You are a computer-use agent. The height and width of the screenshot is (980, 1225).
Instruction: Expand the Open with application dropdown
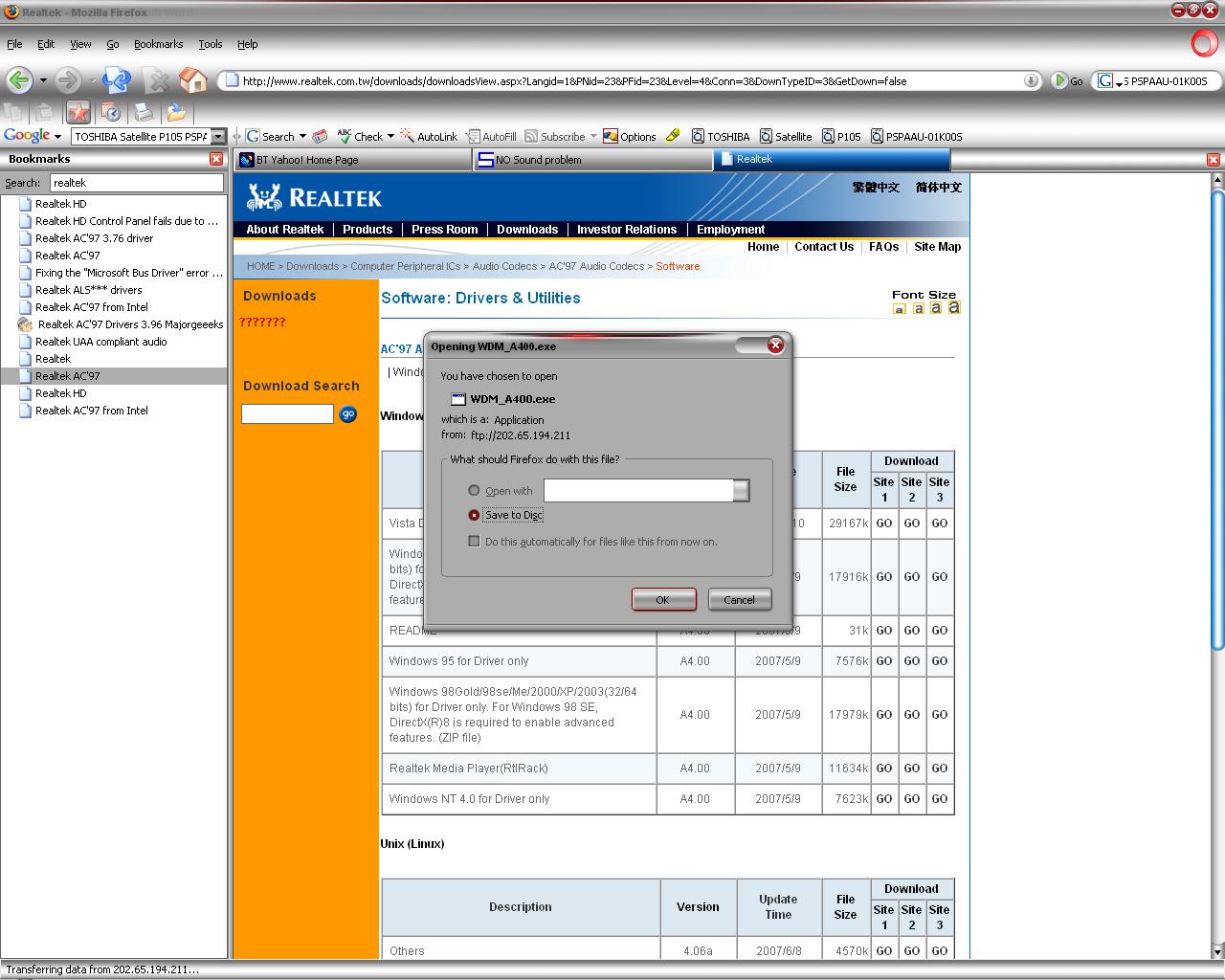[742, 491]
